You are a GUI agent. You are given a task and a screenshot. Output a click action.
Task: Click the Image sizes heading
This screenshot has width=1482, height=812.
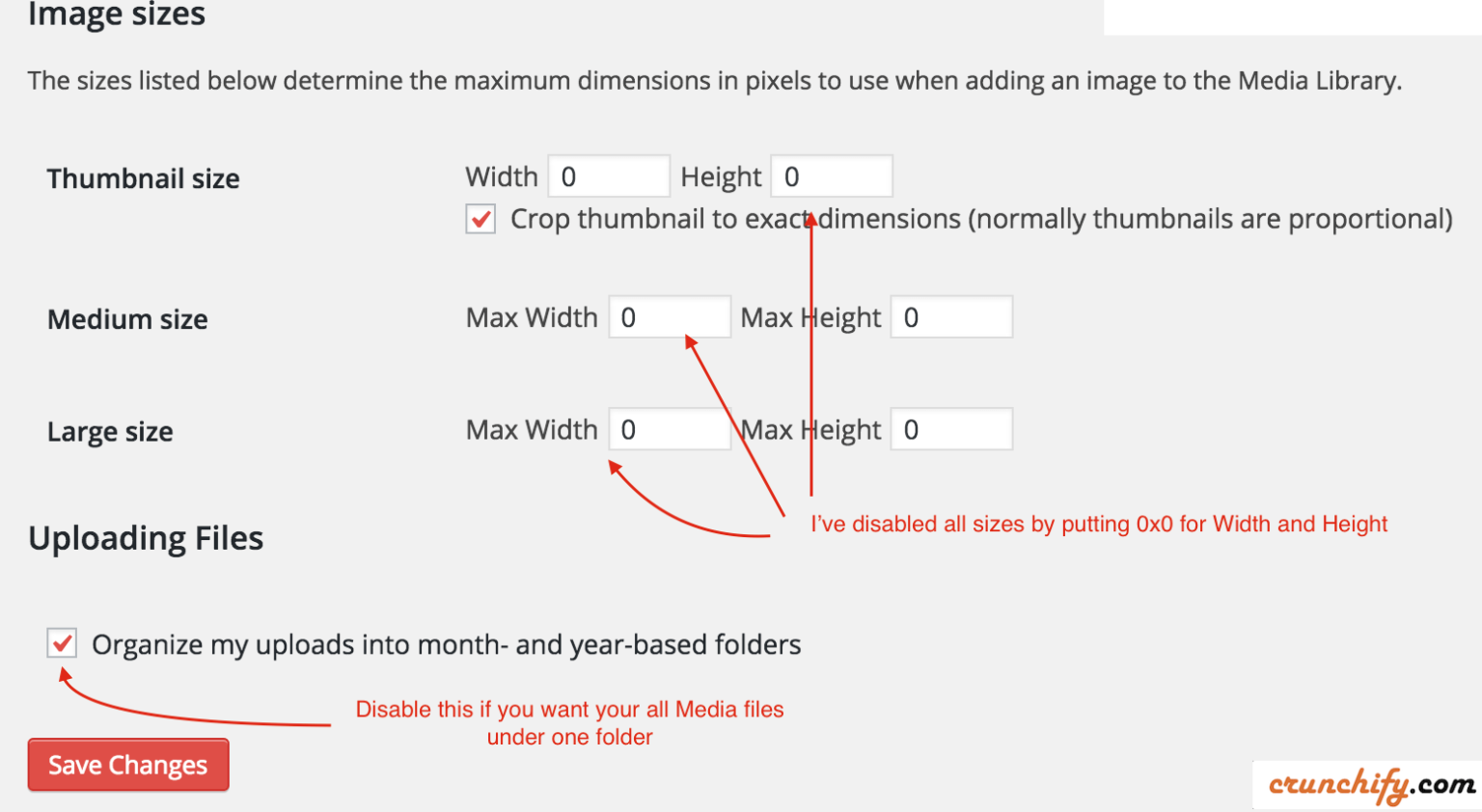(116, 14)
